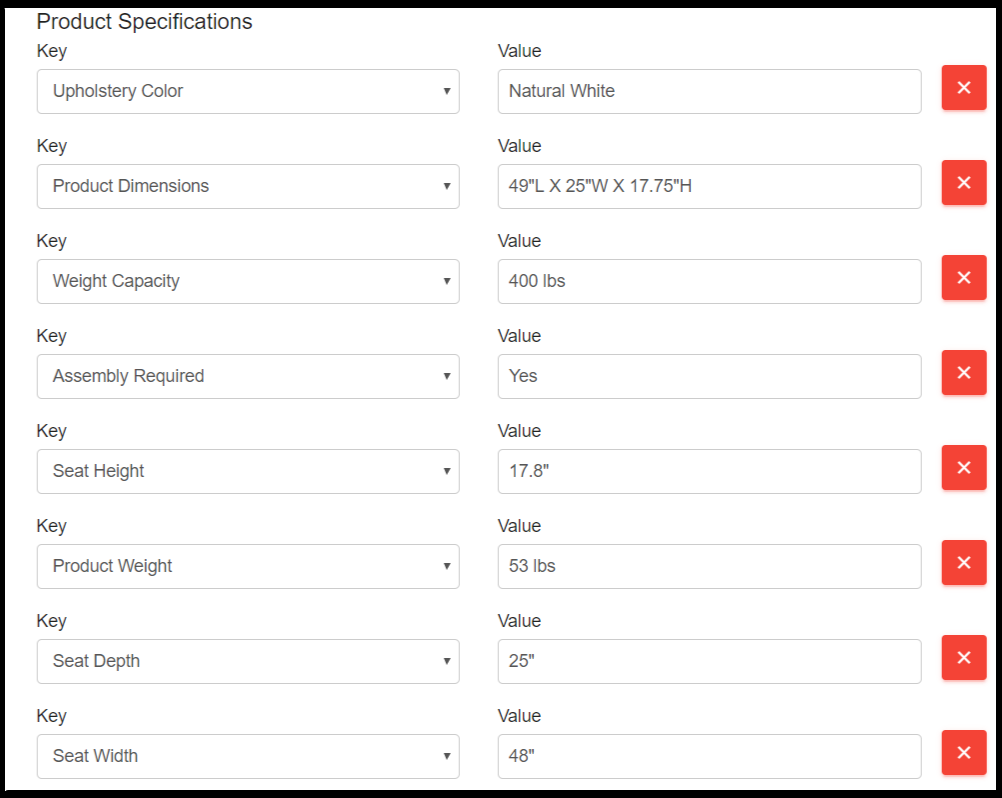Focus the 400 lbs value field
Screen dimensions: 1002x798
click(x=709, y=281)
